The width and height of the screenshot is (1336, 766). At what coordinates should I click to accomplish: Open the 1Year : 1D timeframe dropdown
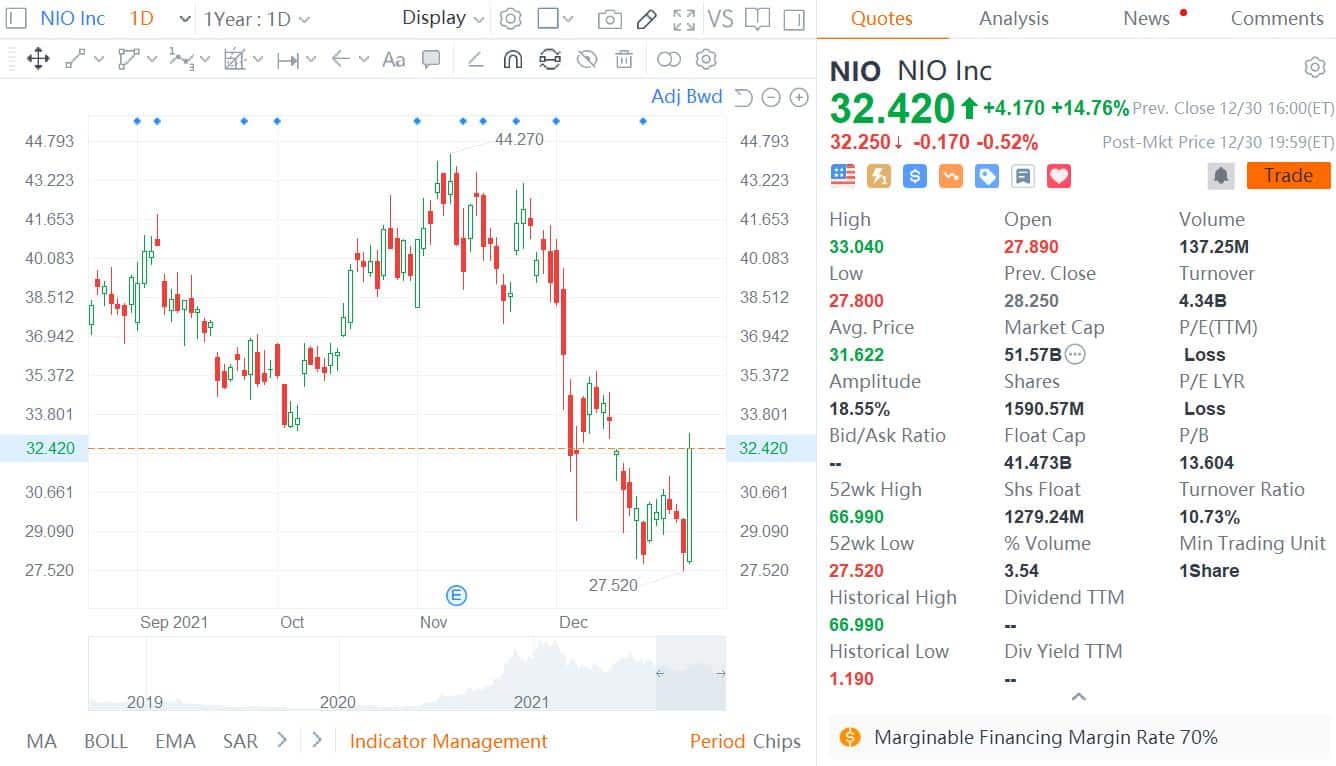[x=246, y=18]
